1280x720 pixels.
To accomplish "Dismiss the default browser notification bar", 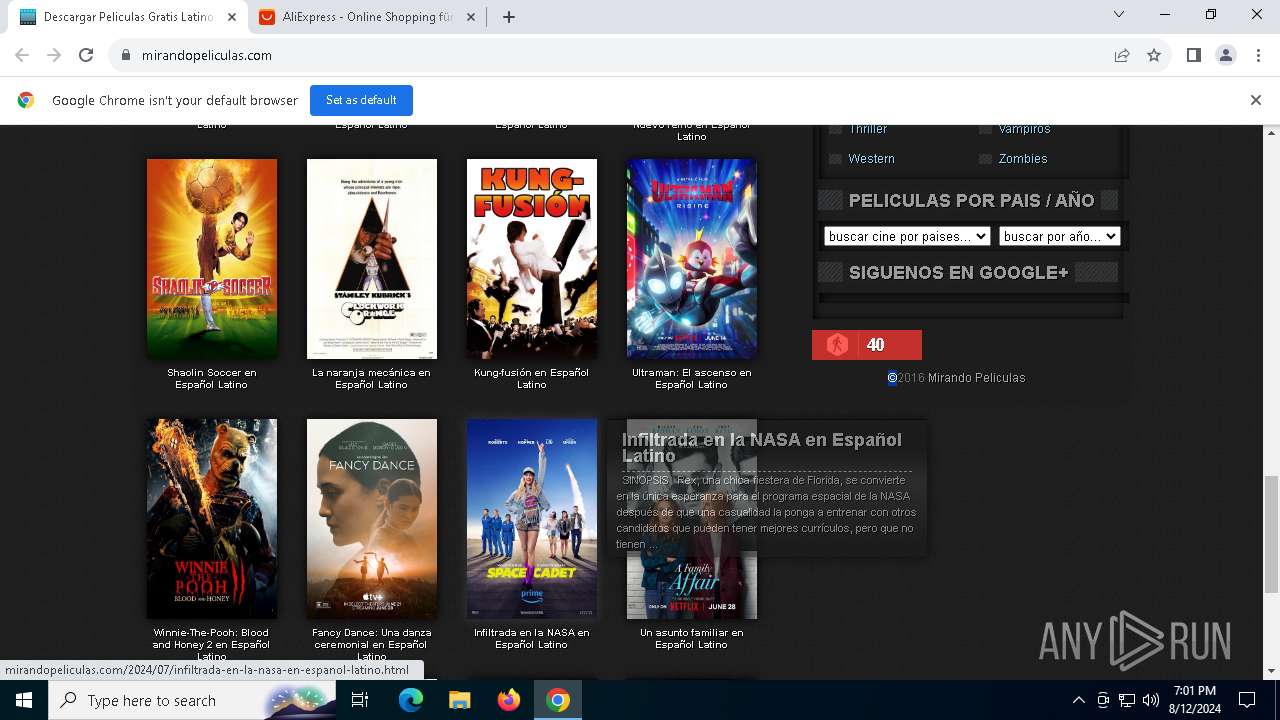I will (x=1255, y=100).
